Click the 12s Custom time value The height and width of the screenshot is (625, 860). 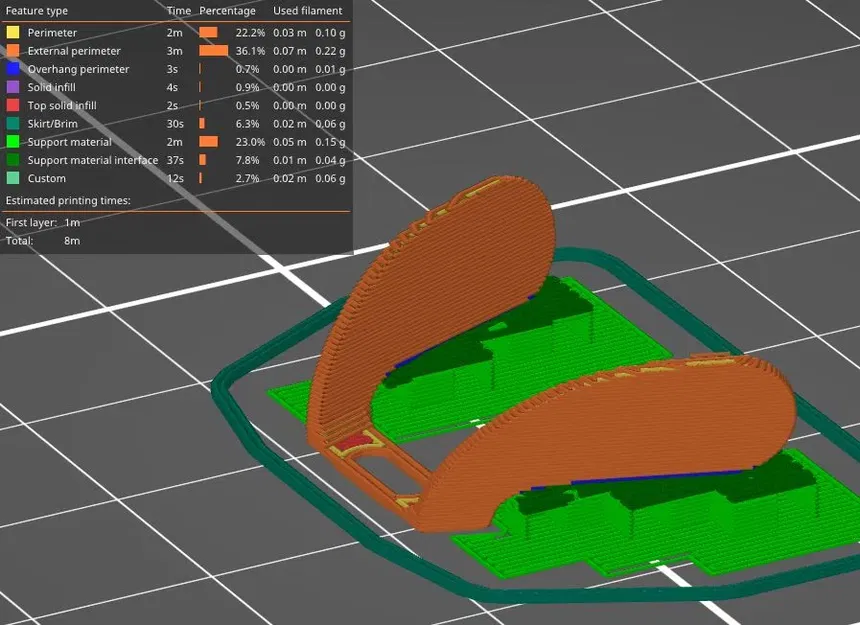175,178
